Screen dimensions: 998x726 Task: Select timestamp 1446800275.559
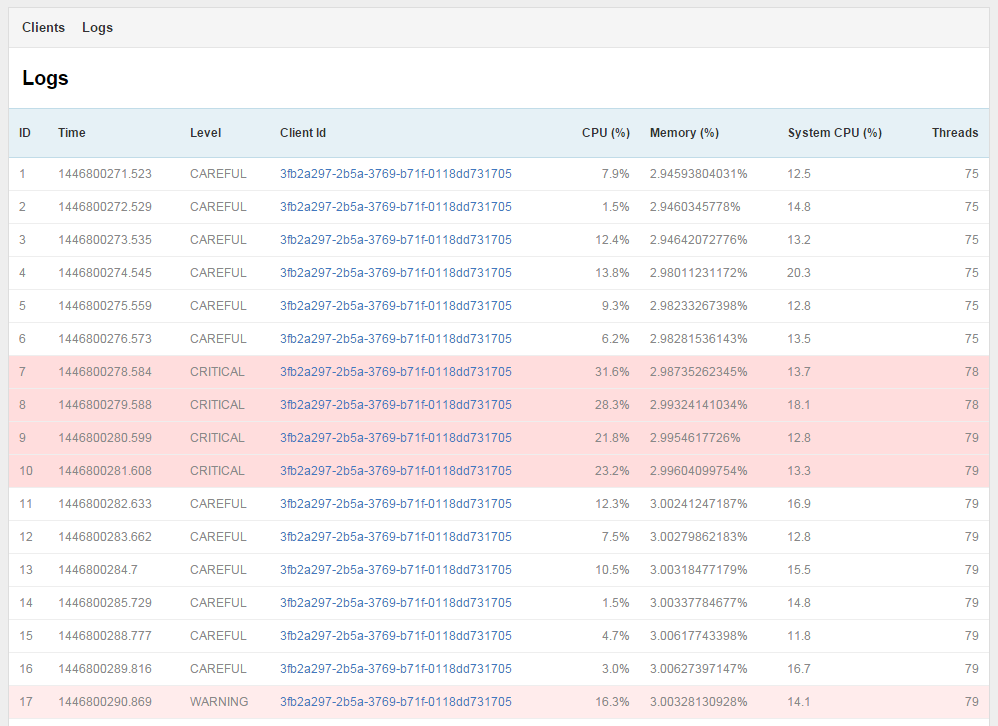coord(105,306)
